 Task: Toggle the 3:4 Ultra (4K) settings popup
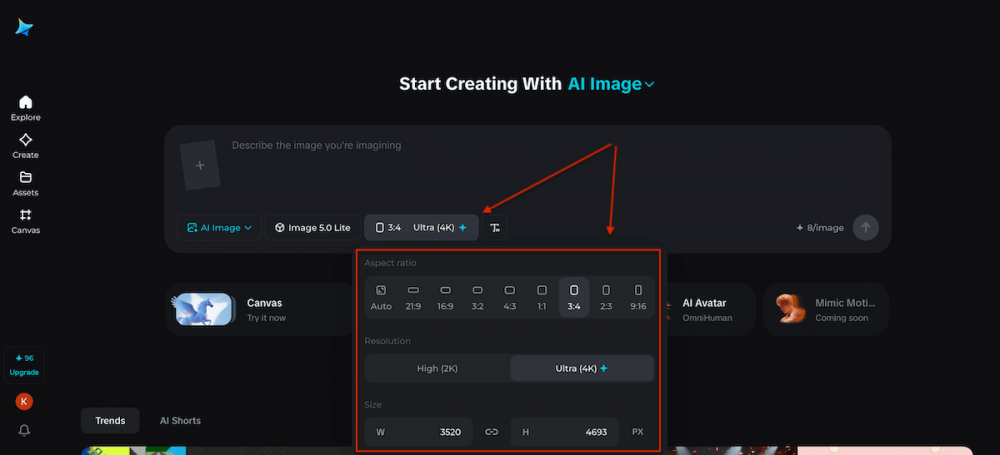(421, 227)
